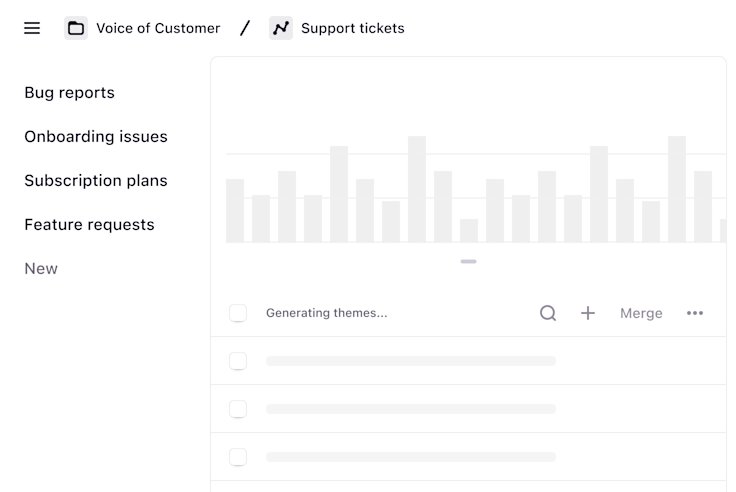Image resolution: width=736 pixels, height=492 pixels.
Task: Click Support tickets breadcrumb title
Action: pyautogui.click(x=353, y=28)
